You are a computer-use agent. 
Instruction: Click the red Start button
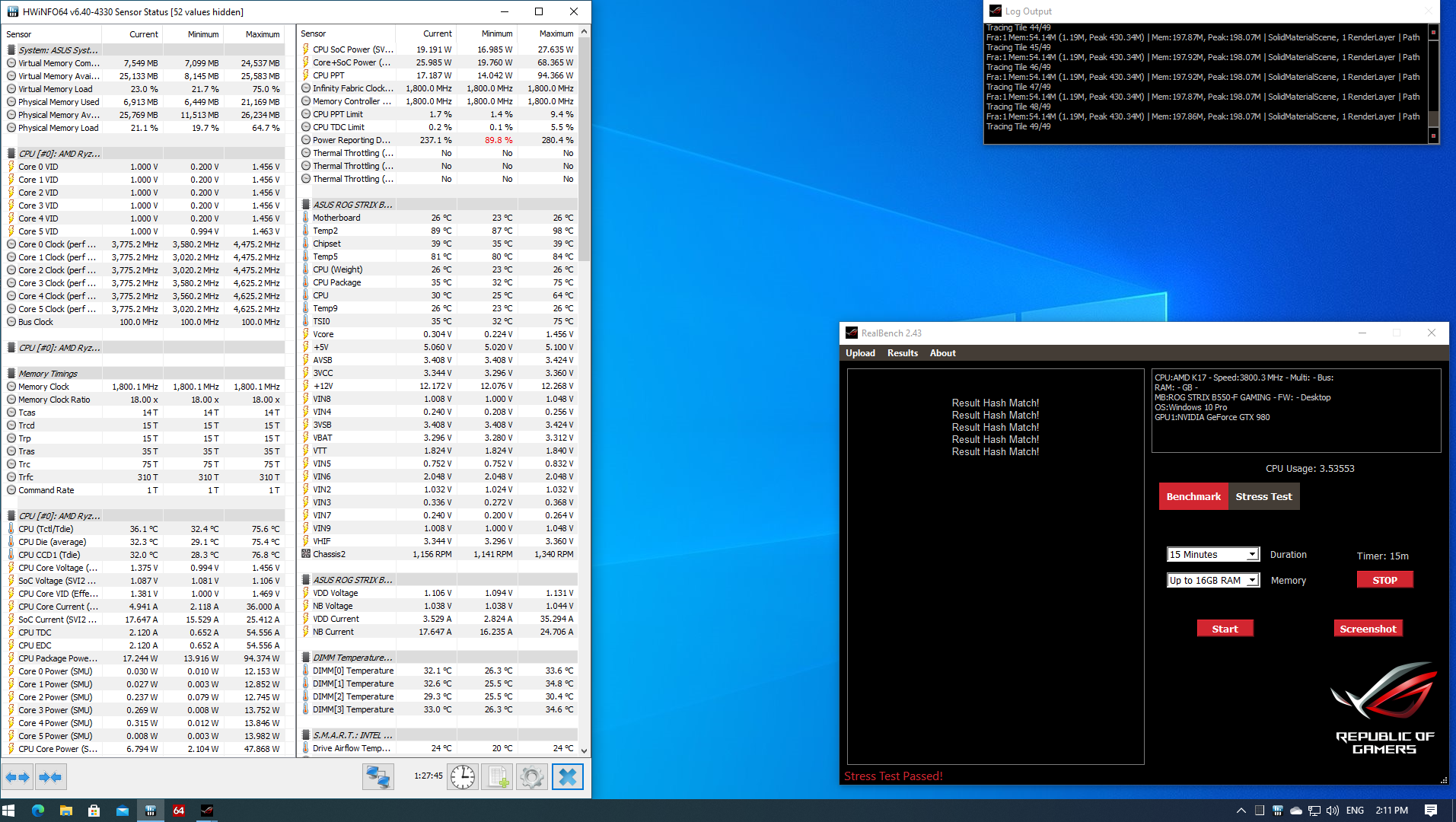coord(1225,629)
